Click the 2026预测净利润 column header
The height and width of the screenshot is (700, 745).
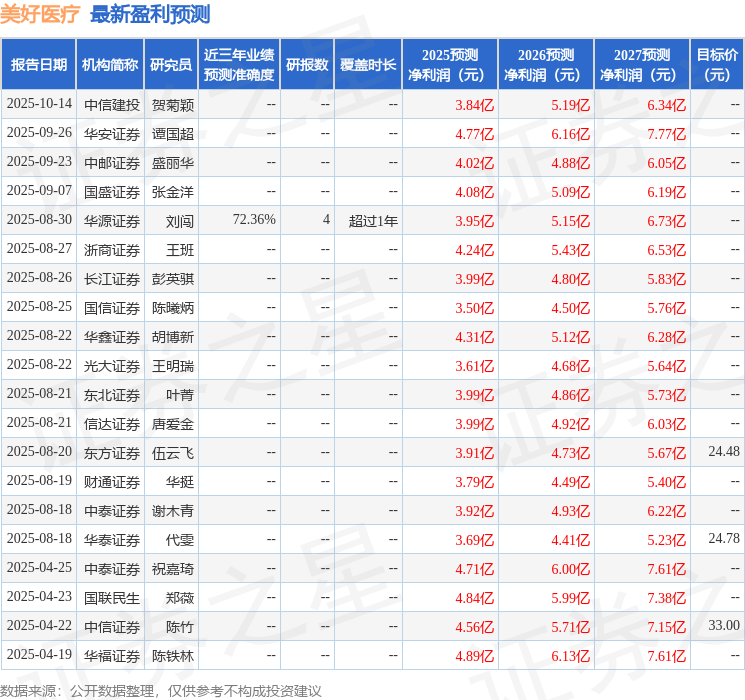coord(546,64)
